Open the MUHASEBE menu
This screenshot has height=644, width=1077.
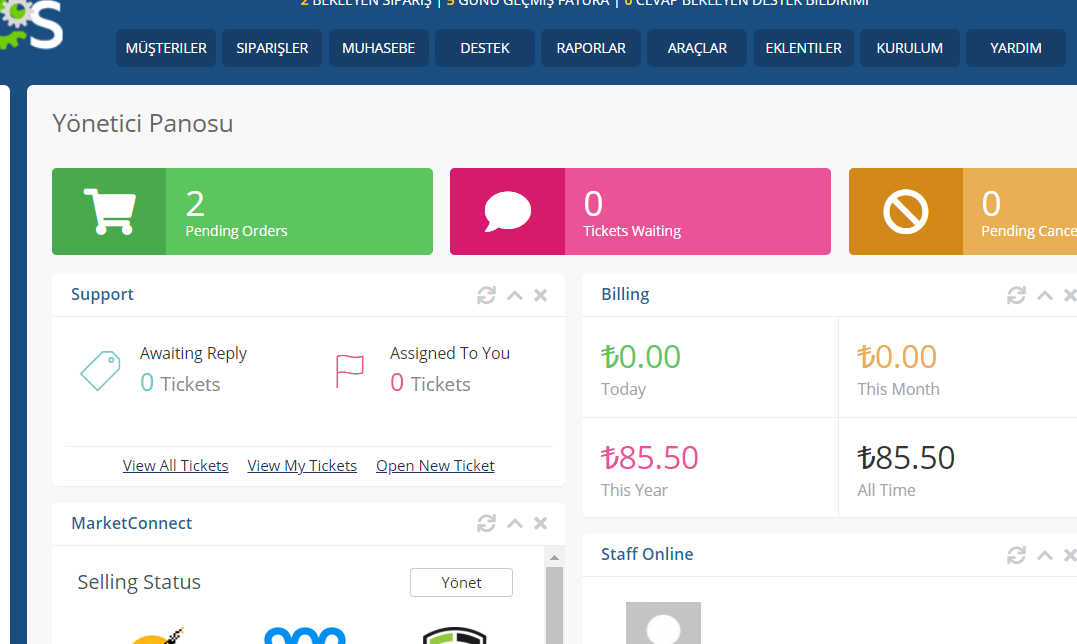coord(378,48)
